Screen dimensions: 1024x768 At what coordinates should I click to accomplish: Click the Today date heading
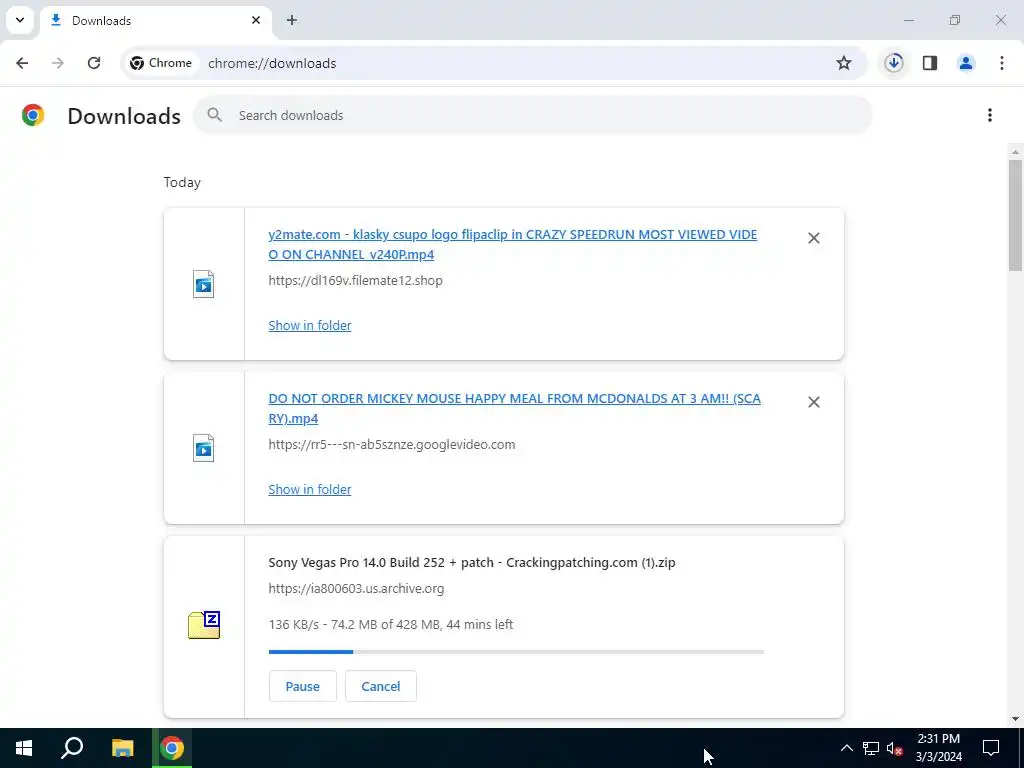pos(182,182)
